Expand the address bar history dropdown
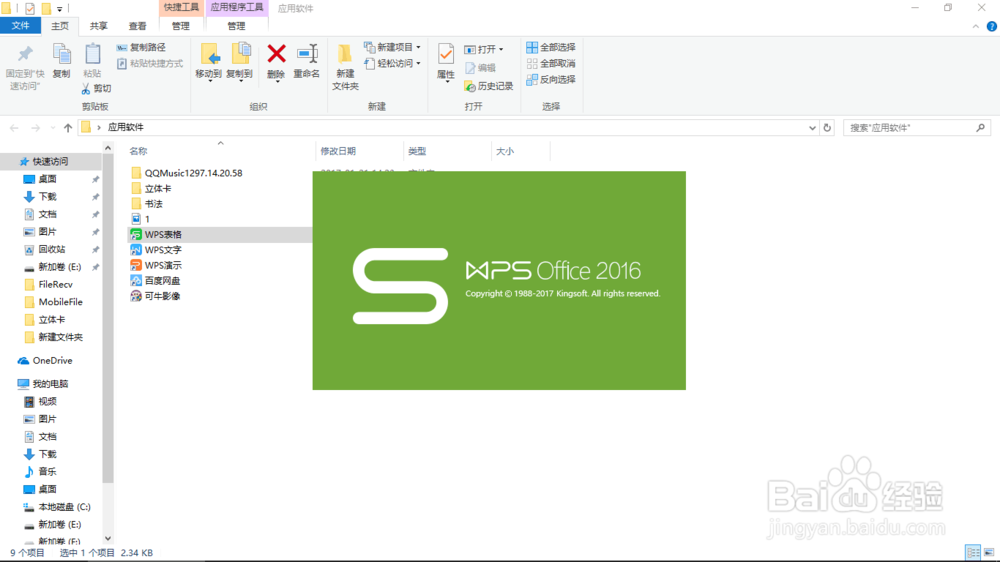The height and width of the screenshot is (562, 1000). point(812,128)
